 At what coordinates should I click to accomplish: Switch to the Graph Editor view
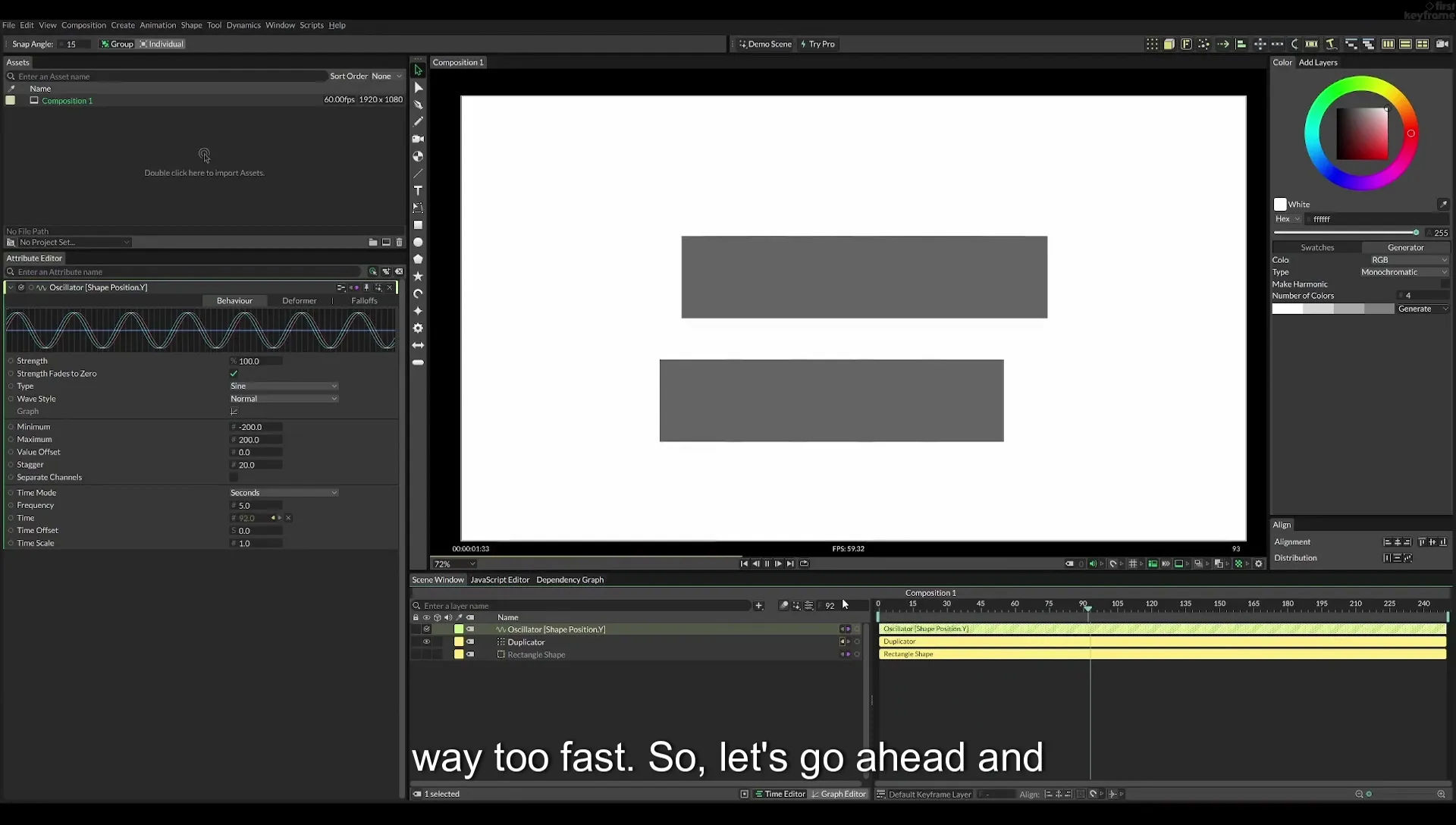839,794
